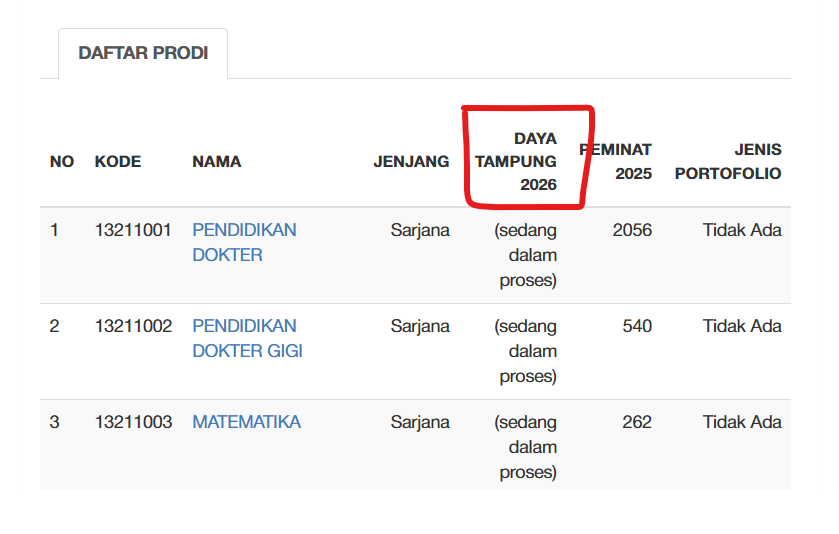Select code 13211001 cell
This screenshot has width=839, height=534.
pyautogui.click(x=133, y=230)
